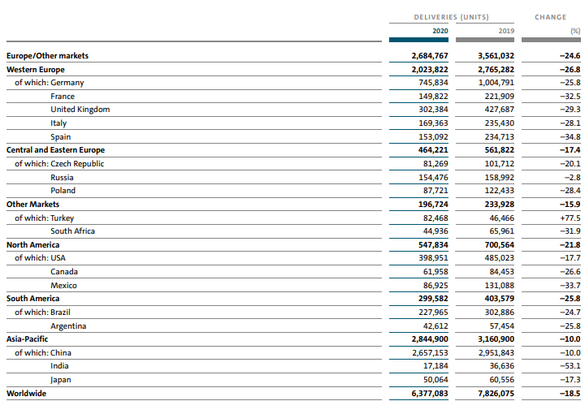Select Brazil's 2020 value 227,965
Screen dimensions: 585x401
point(433,312)
